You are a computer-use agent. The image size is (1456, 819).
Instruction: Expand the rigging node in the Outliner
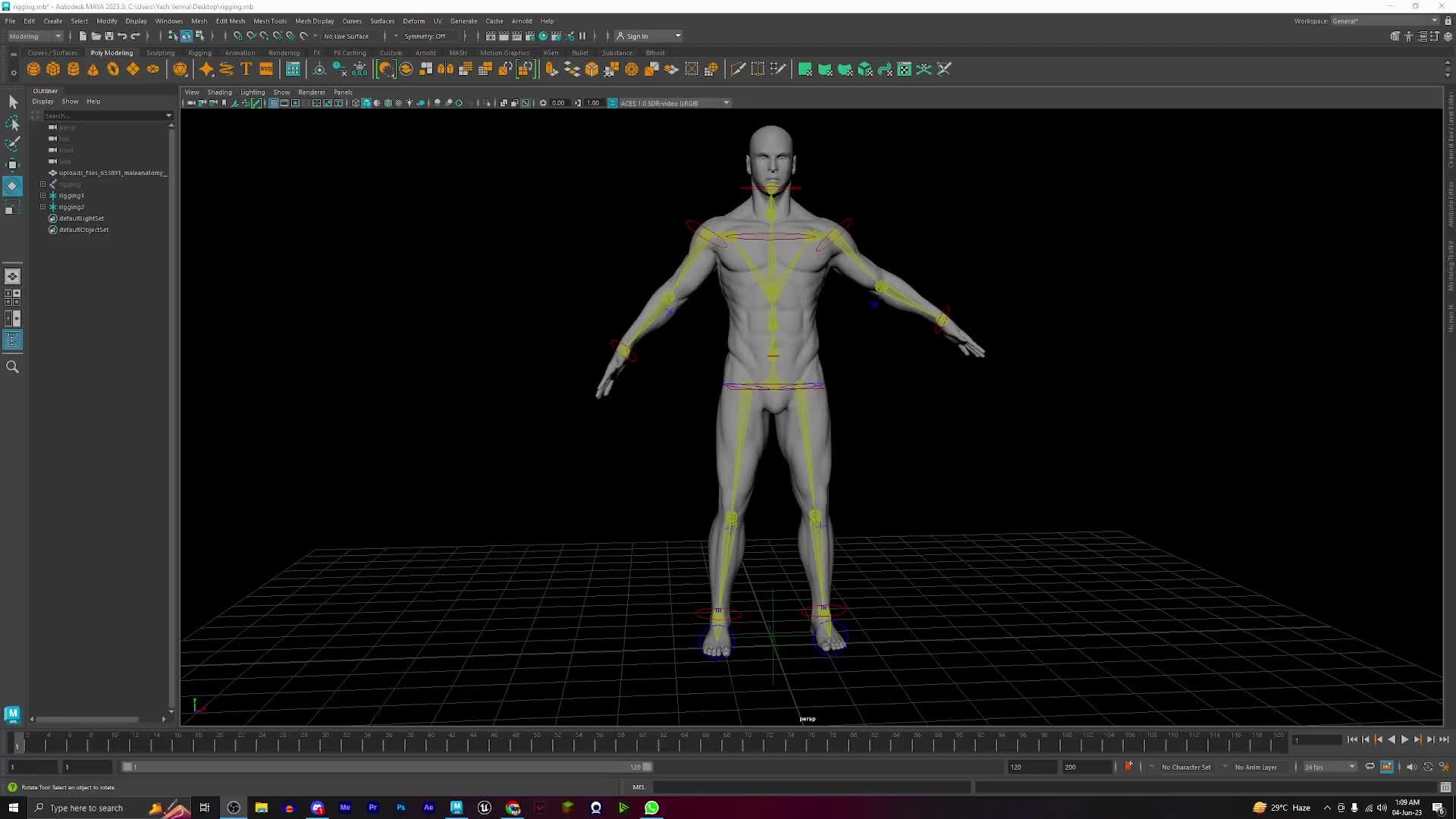point(43,184)
